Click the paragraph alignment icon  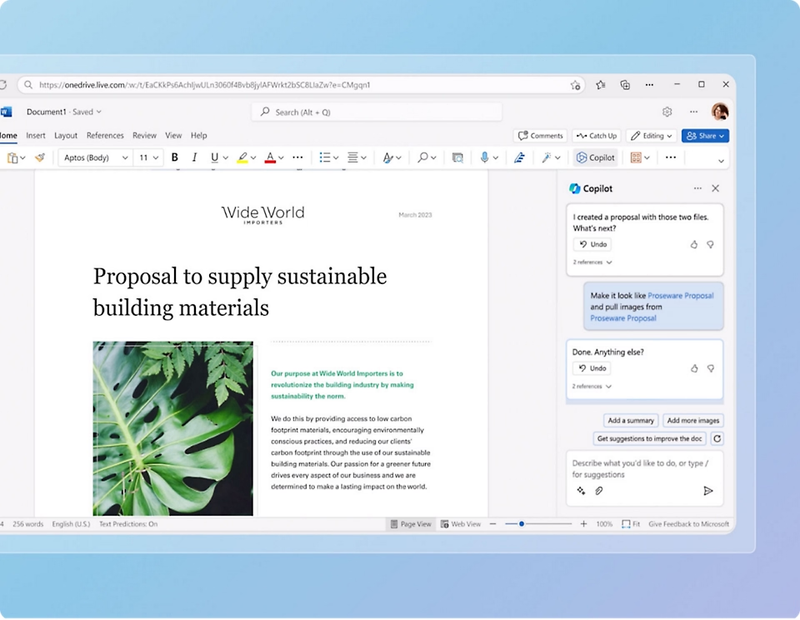[353, 158]
